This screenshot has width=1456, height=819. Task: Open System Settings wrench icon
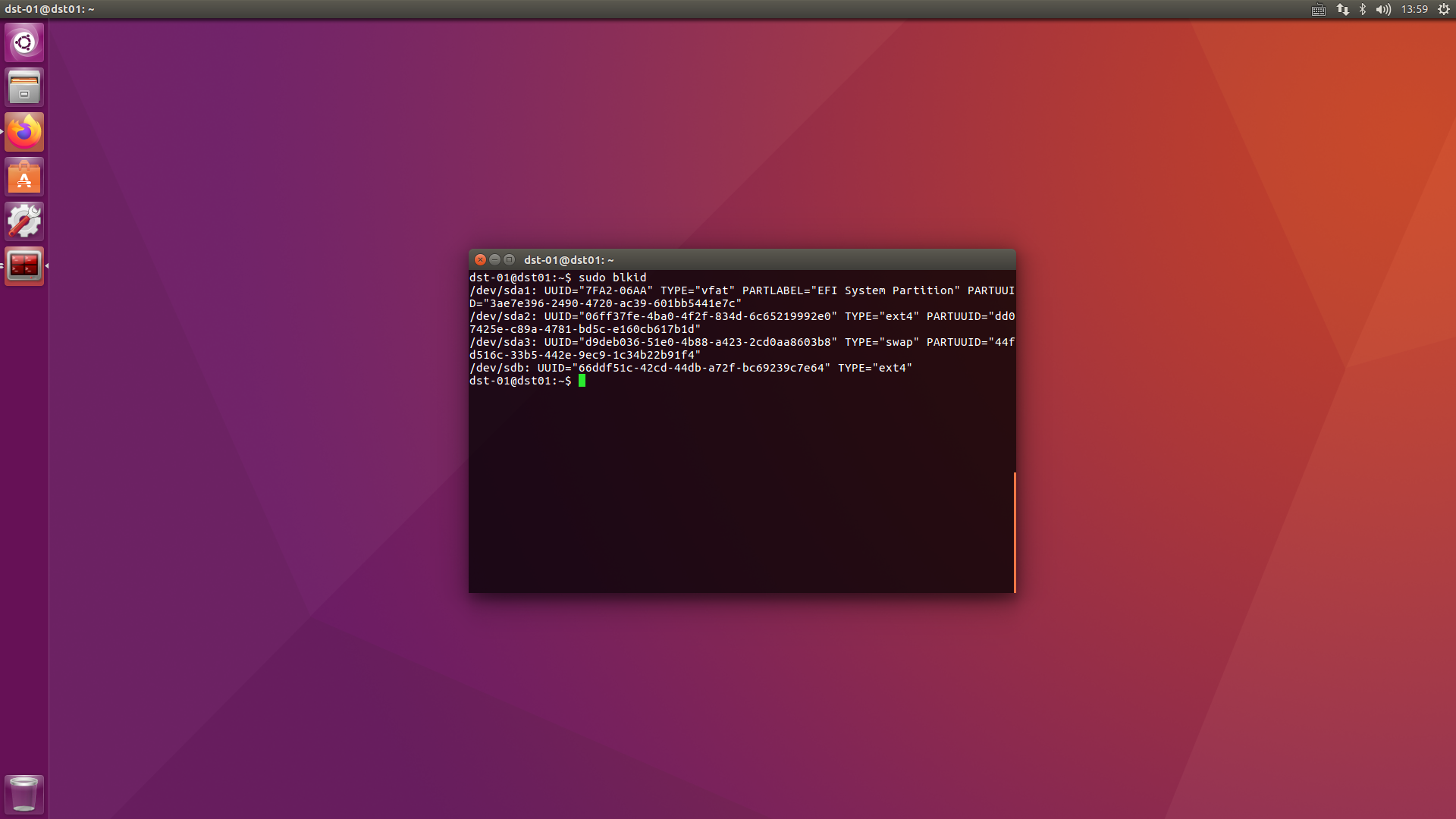tap(24, 221)
